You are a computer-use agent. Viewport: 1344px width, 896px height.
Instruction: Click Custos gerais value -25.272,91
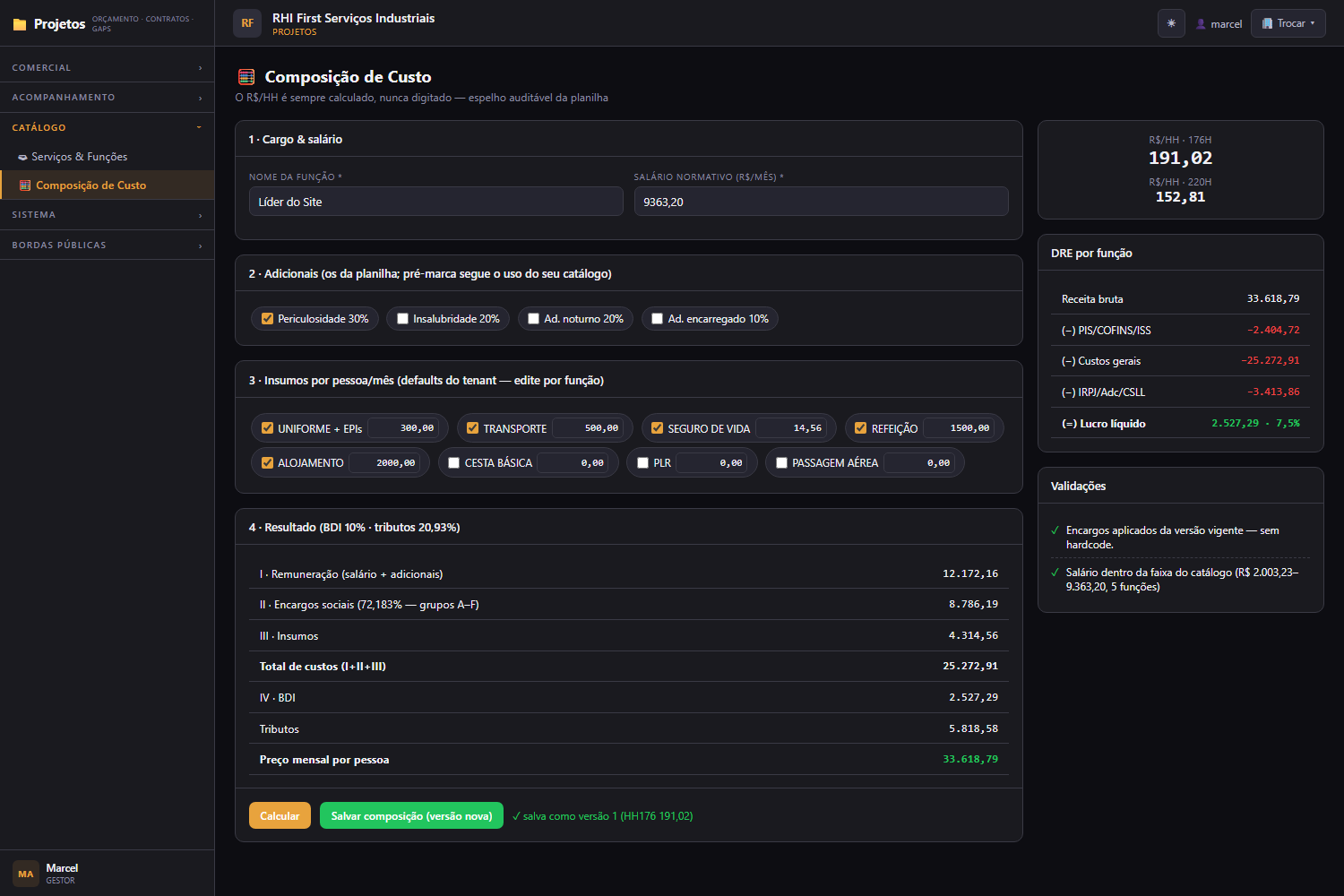[1270, 361]
